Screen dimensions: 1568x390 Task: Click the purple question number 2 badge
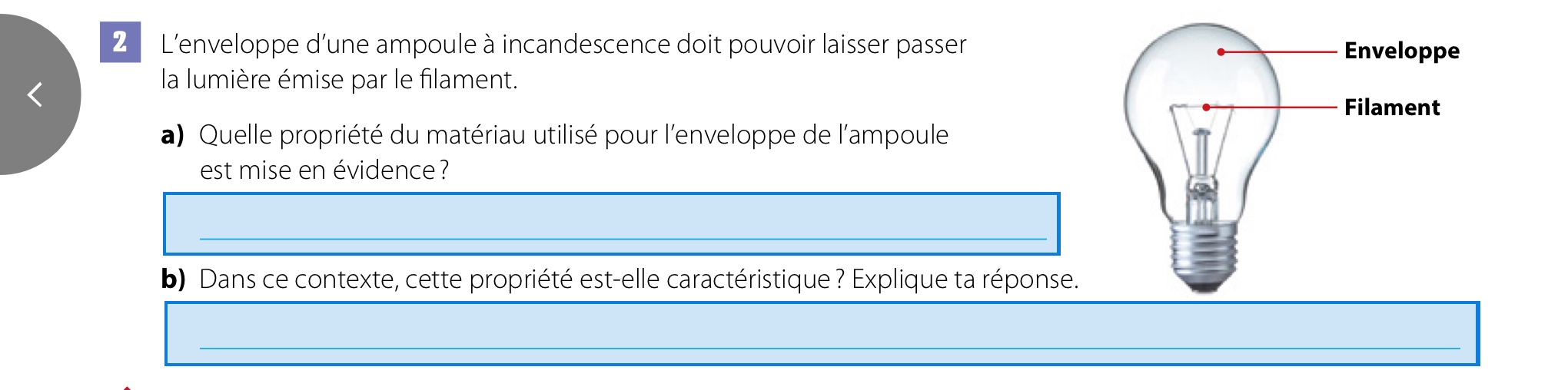click(x=120, y=41)
